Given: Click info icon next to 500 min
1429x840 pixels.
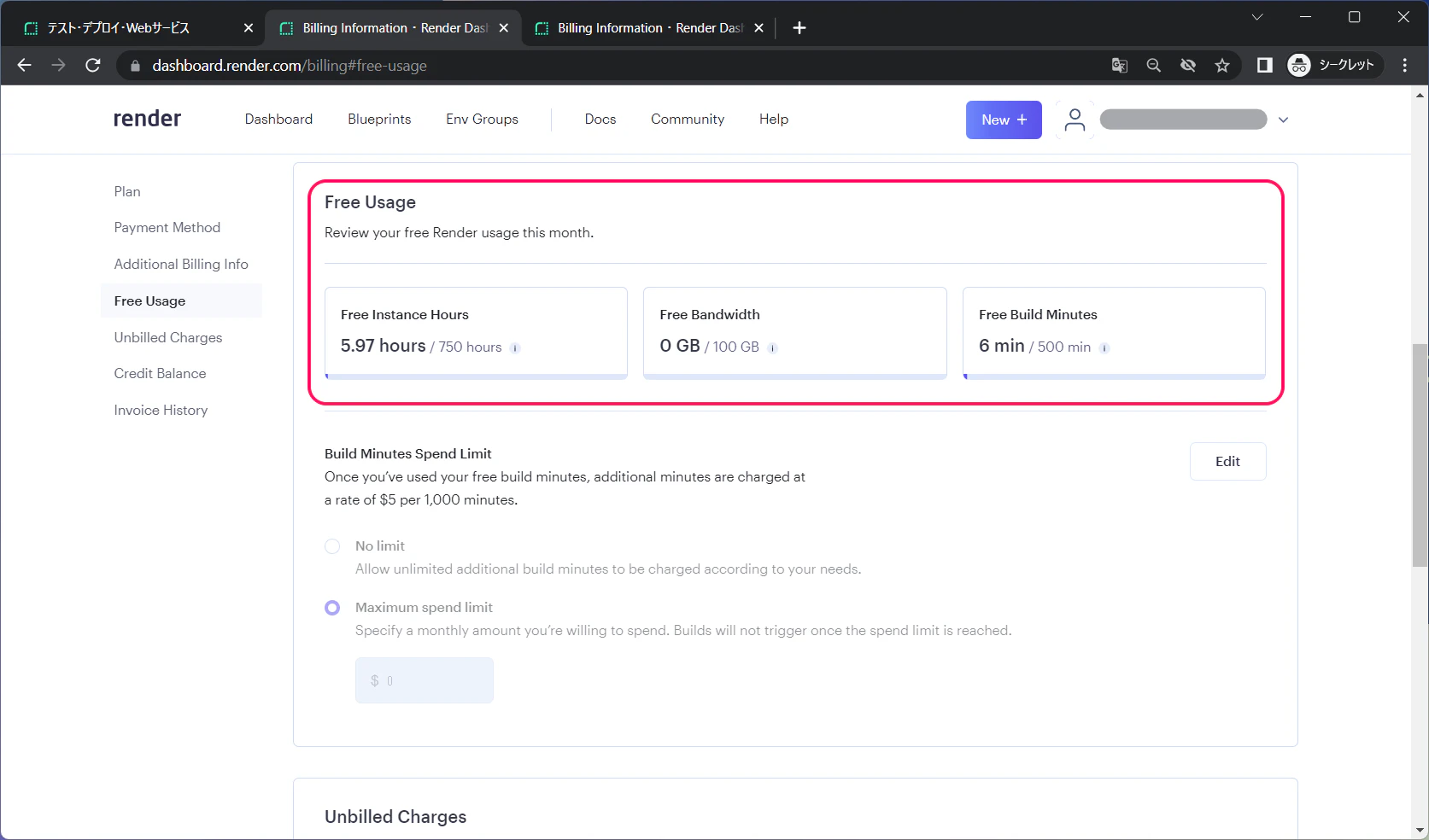Looking at the screenshot, I should point(1104,347).
